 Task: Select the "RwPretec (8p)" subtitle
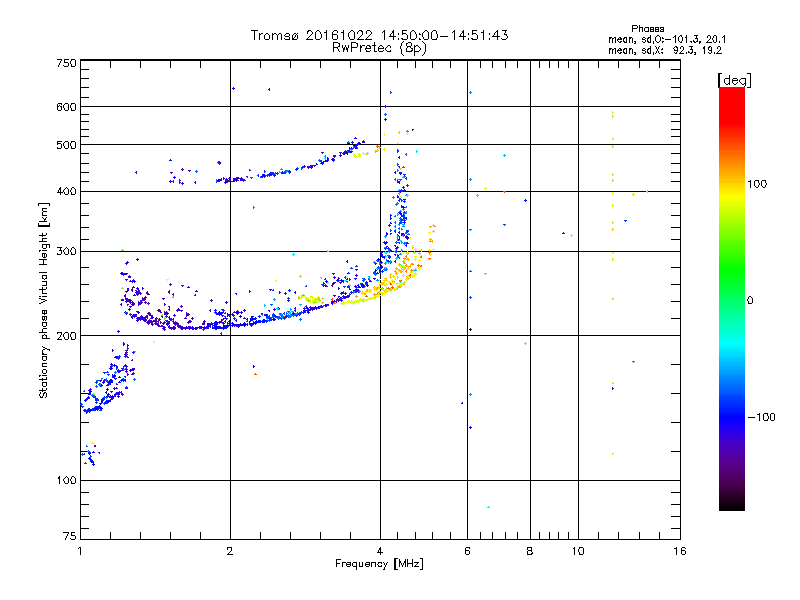[379, 48]
